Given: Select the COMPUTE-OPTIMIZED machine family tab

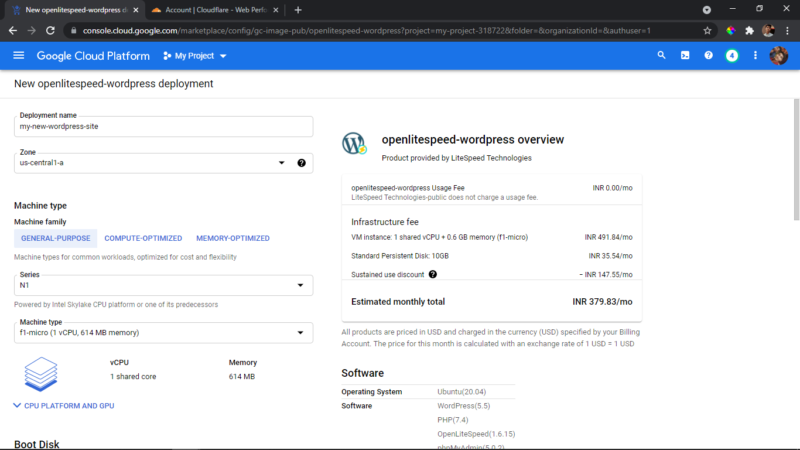Looking at the screenshot, I should pyautogui.click(x=143, y=238).
